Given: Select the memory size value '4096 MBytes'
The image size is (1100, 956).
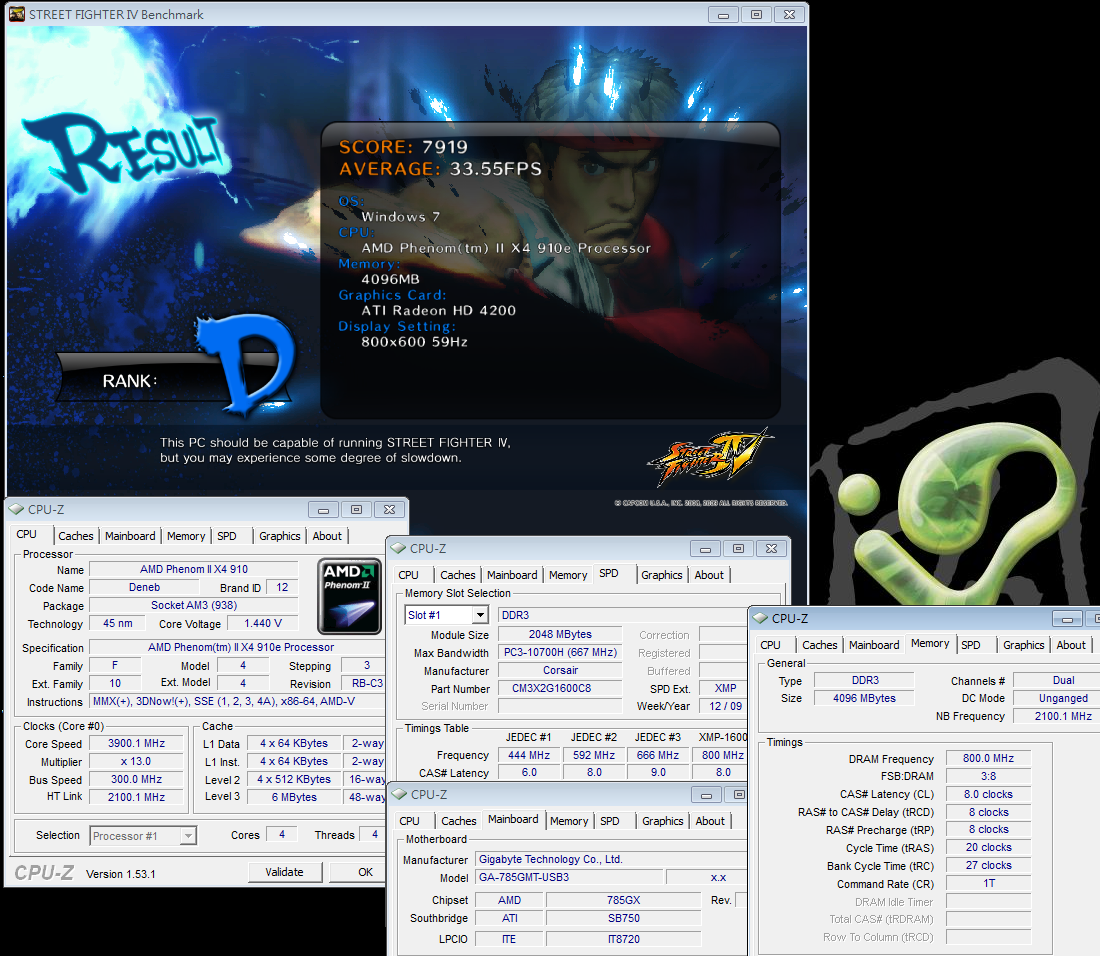Looking at the screenshot, I should click(x=864, y=698).
